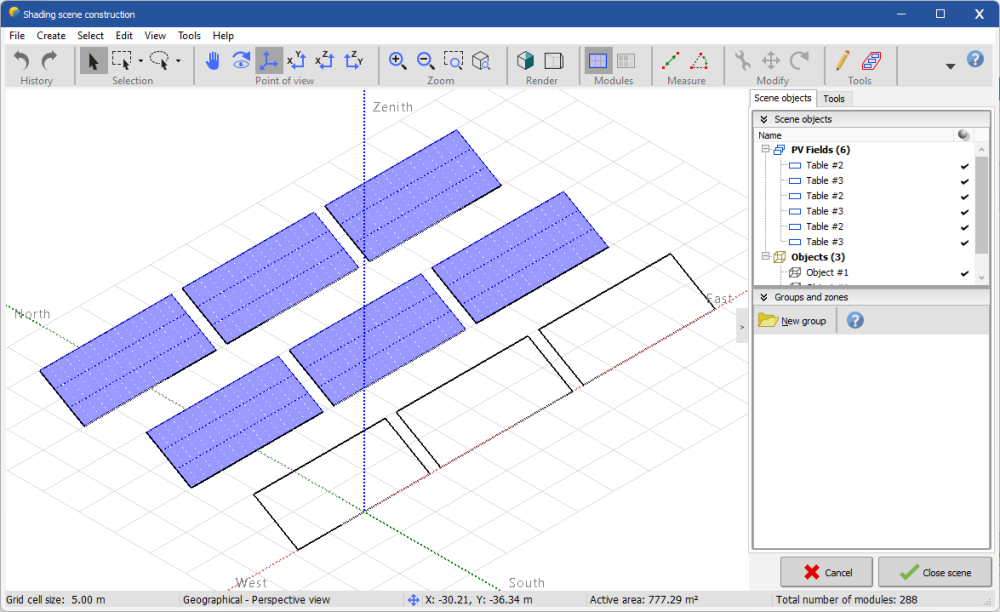The height and width of the screenshot is (612, 1000).
Task: Select the pencil icon in Tools
Action: (x=843, y=61)
